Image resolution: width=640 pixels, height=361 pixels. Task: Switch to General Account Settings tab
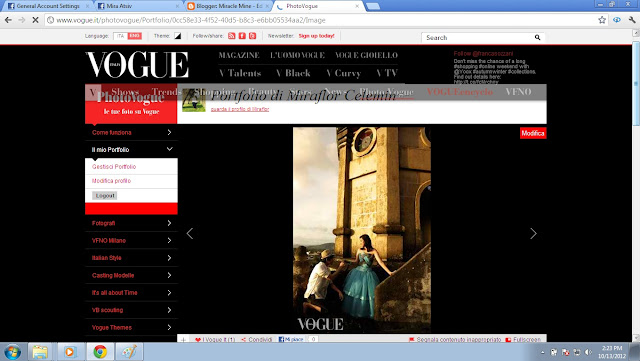point(48,6)
